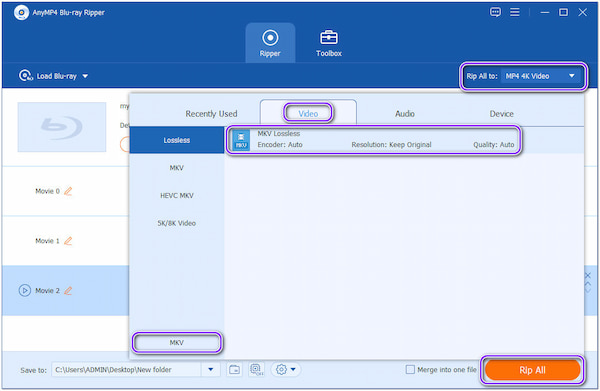Switch to the Video format tab
The image size is (600, 391).
point(308,113)
